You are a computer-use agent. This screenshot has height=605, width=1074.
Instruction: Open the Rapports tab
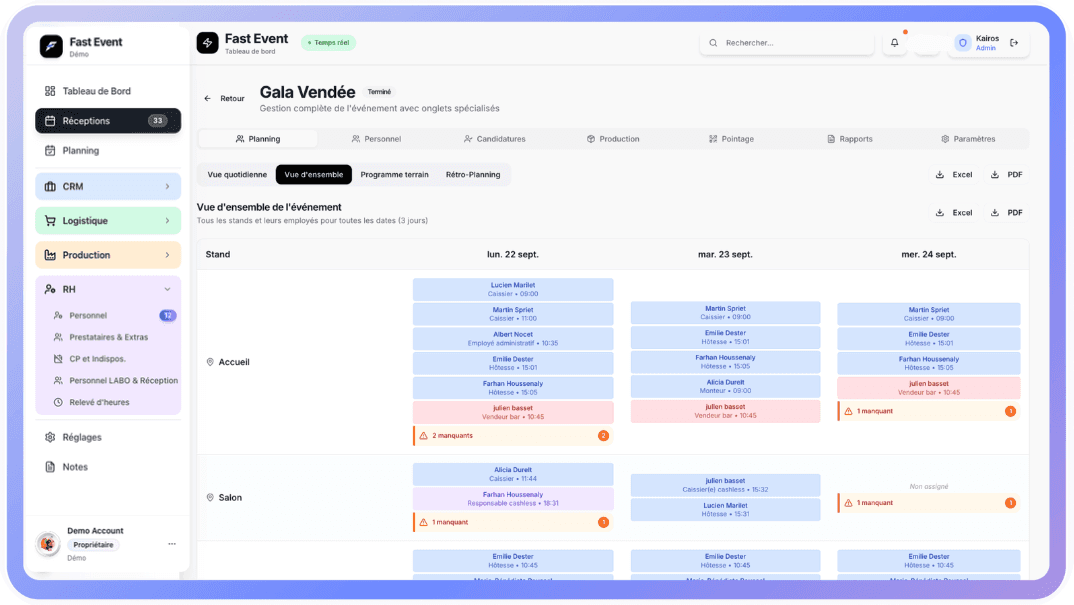[850, 139]
